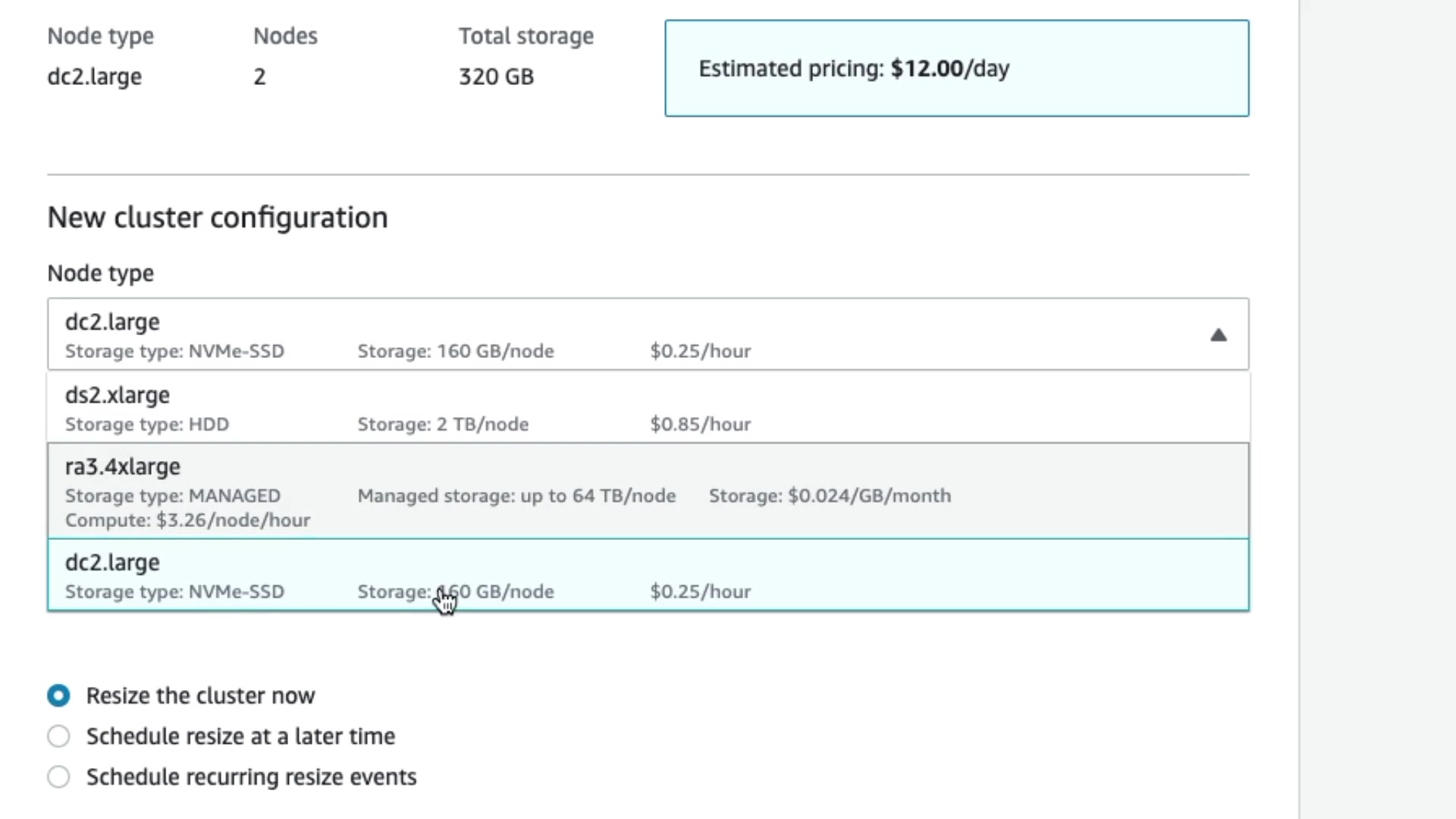Click the Storage $0.024/GB/month text
This screenshot has height=819, width=1456.
tap(830, 496)
